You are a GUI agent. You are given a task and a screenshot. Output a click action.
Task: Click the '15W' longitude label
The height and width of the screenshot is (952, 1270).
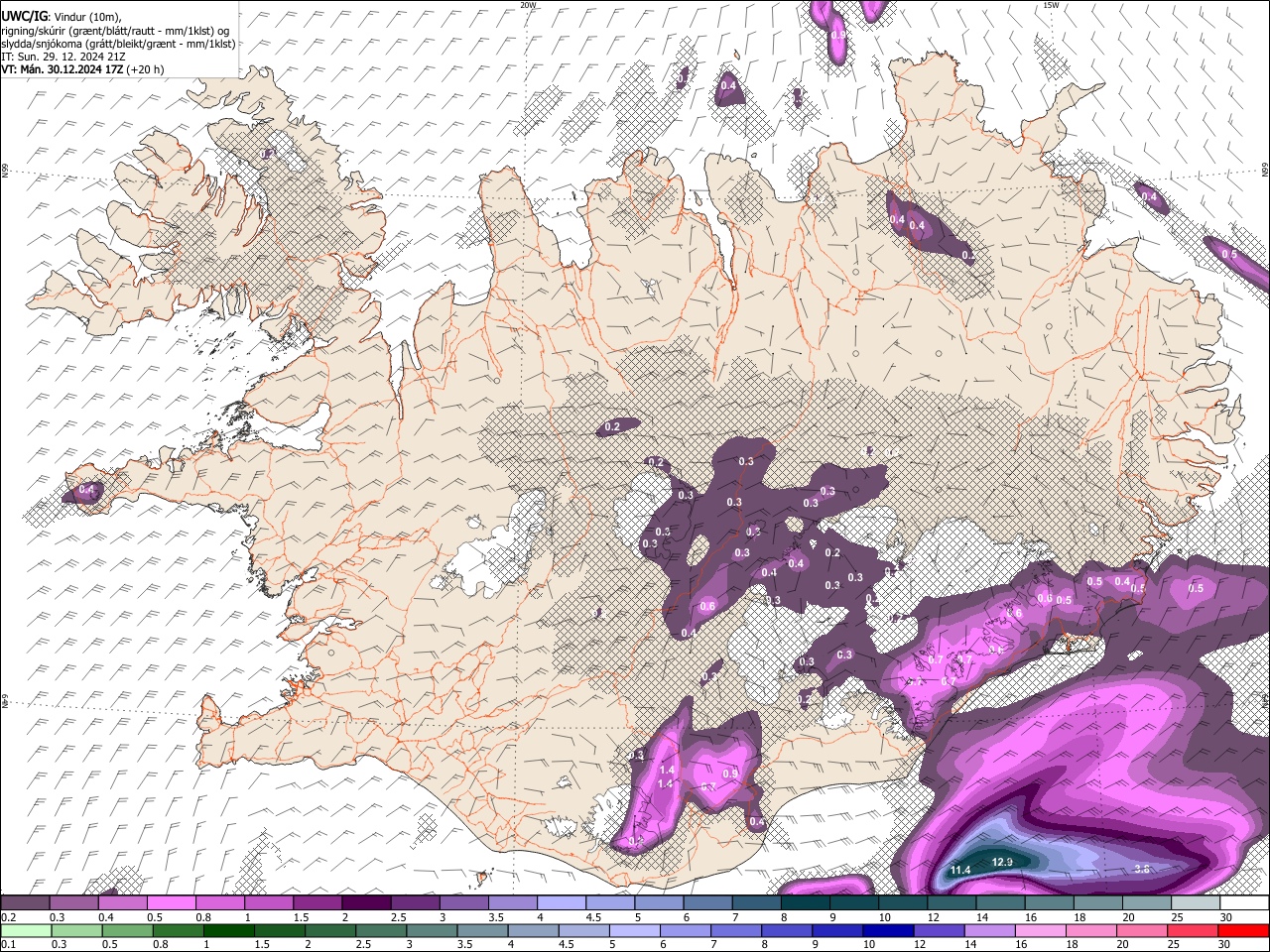(1051, 5)
